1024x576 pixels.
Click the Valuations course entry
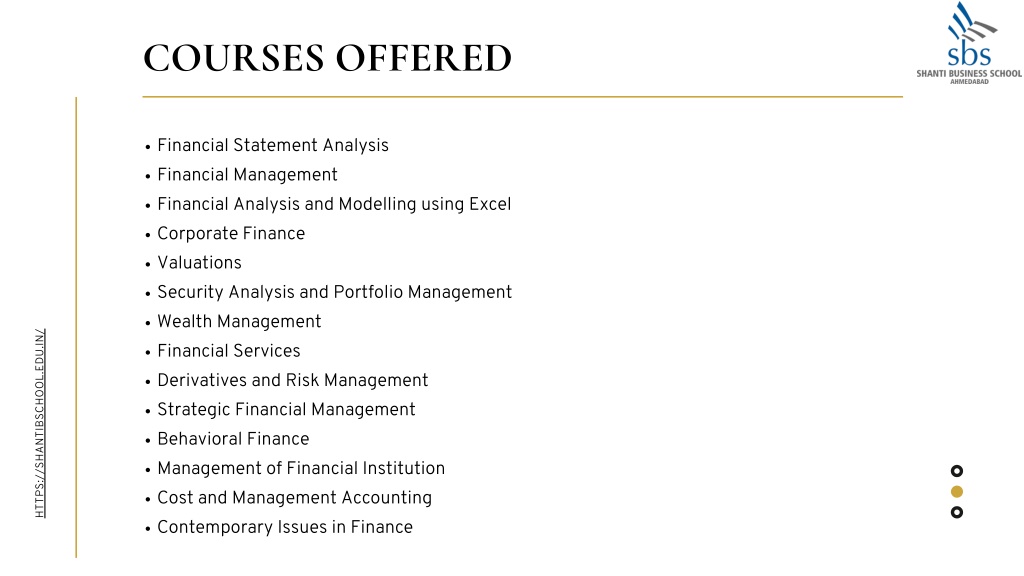point(199,263)
